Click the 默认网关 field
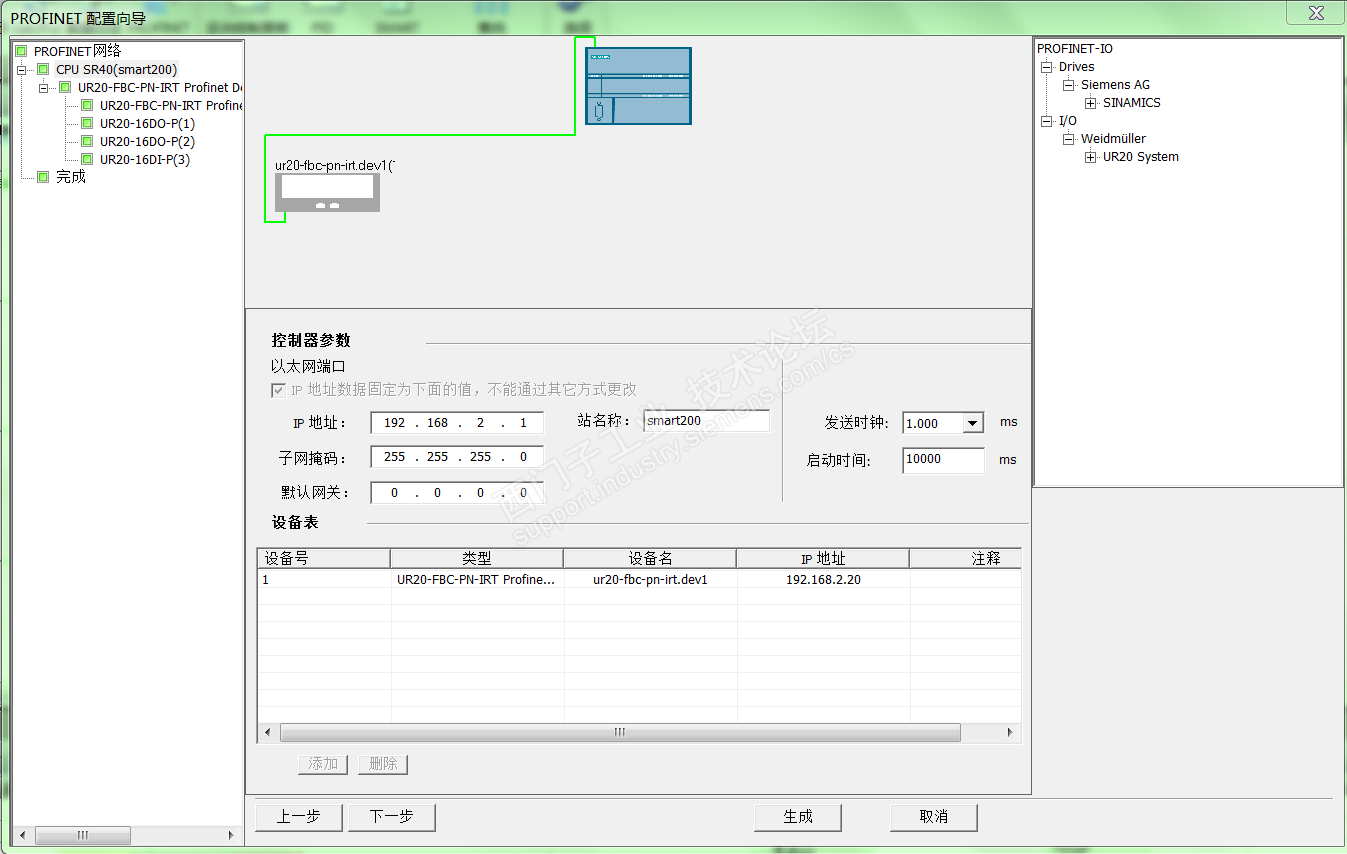The height and width of the screenshot is (854, 1347). pos(457,493)
